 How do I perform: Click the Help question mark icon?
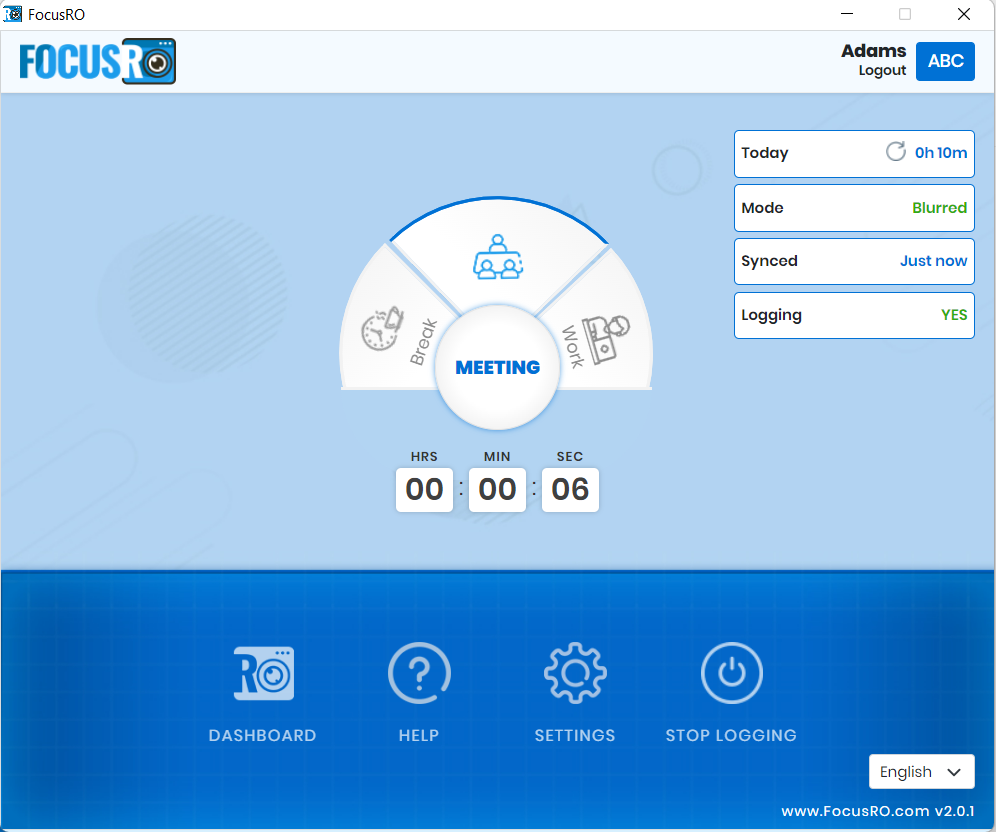[418, 673]
